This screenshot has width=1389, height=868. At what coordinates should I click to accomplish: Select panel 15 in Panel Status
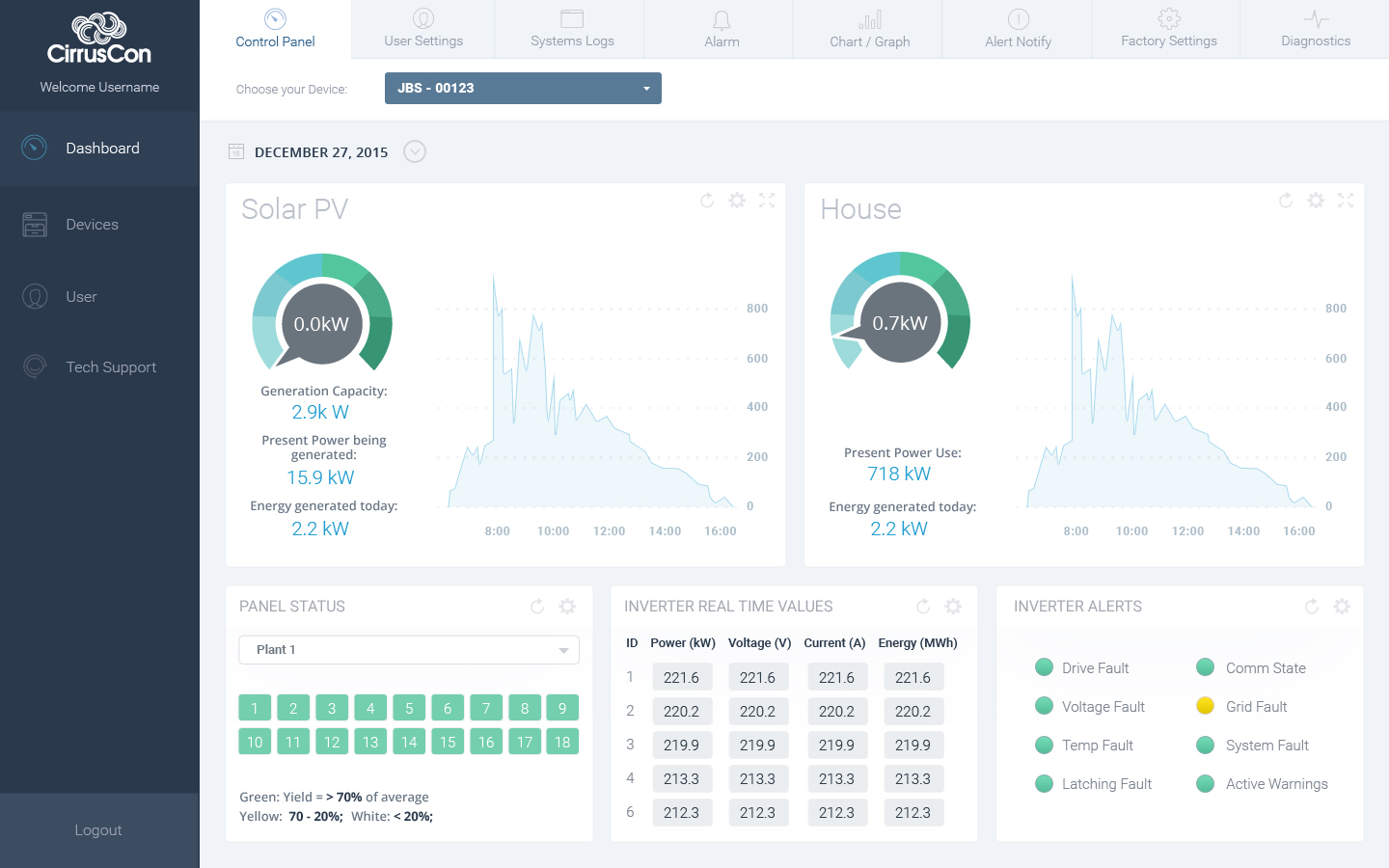[x=448, y=741]
